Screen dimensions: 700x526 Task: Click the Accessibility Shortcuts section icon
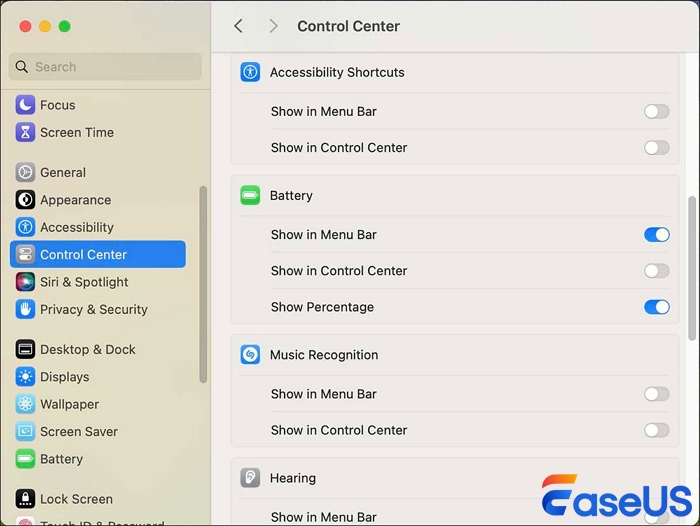tap(250, 72)
